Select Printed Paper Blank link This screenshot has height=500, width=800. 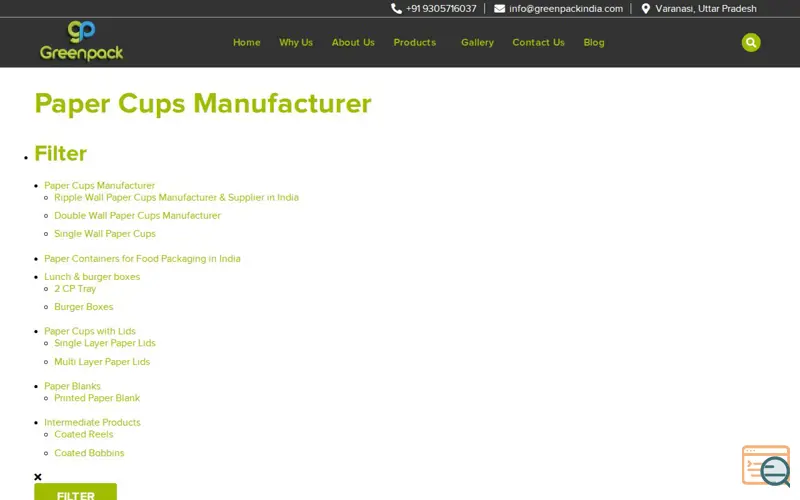[97, 398]
